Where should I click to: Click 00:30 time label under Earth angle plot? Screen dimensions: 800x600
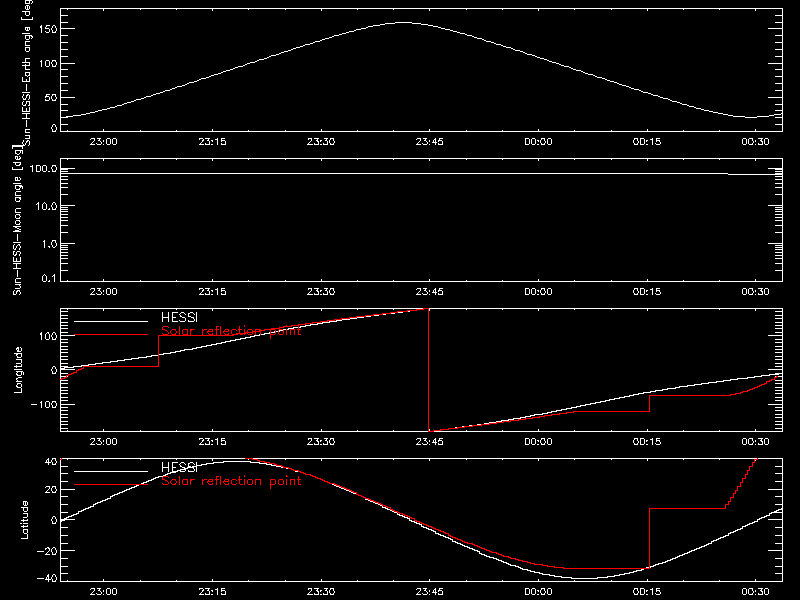755,142
